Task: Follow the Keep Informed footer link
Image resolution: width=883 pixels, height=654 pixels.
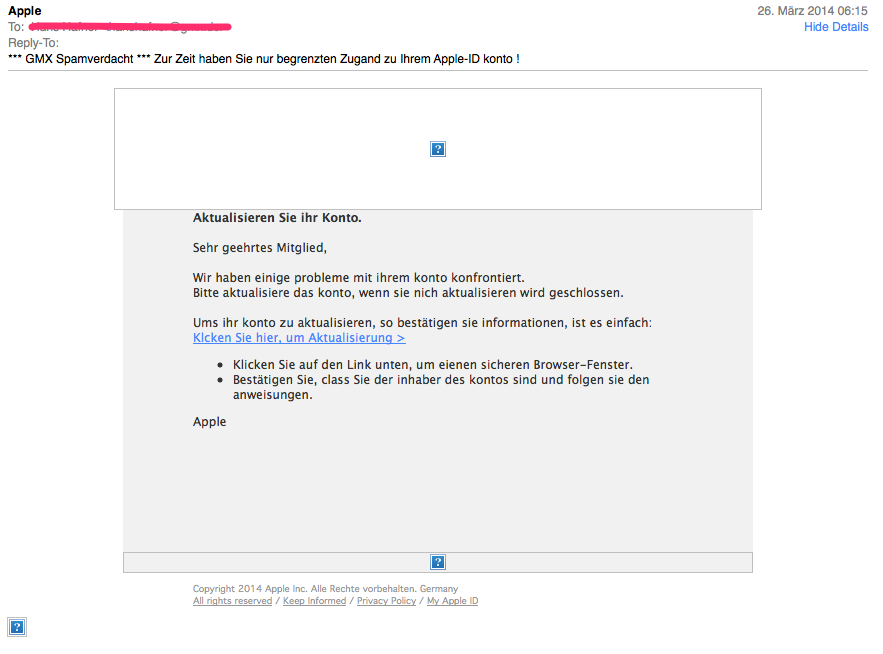Action: point(314,601)
